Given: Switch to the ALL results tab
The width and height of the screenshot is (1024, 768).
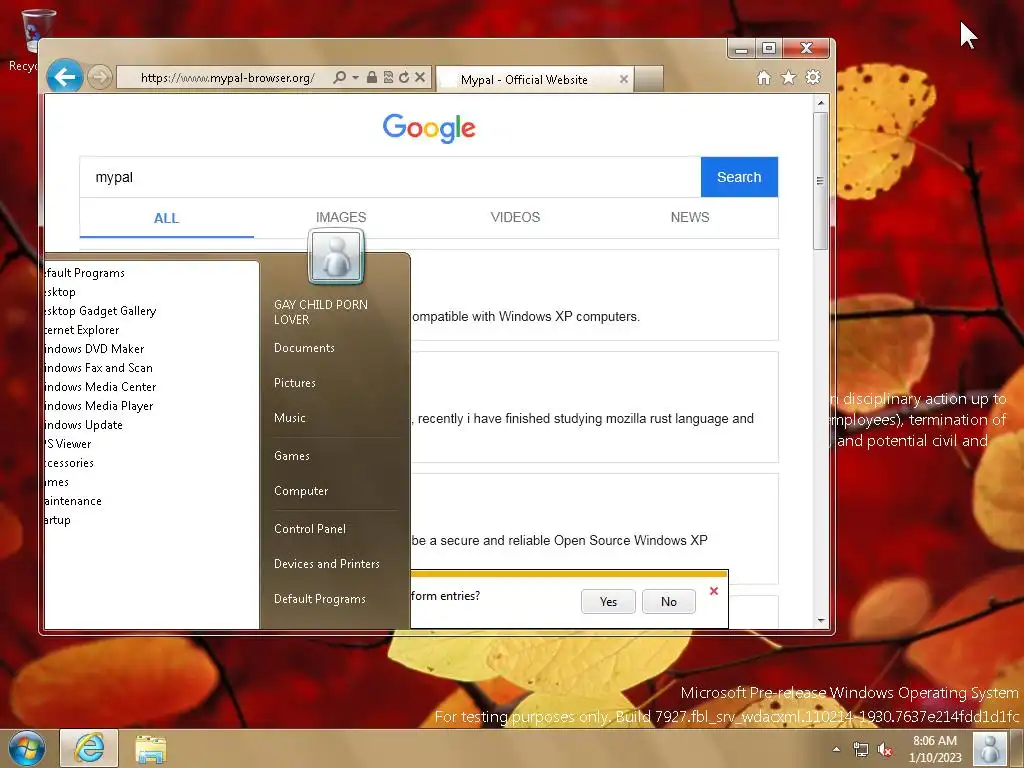Looking at the screenshot, I should point(167,218).
